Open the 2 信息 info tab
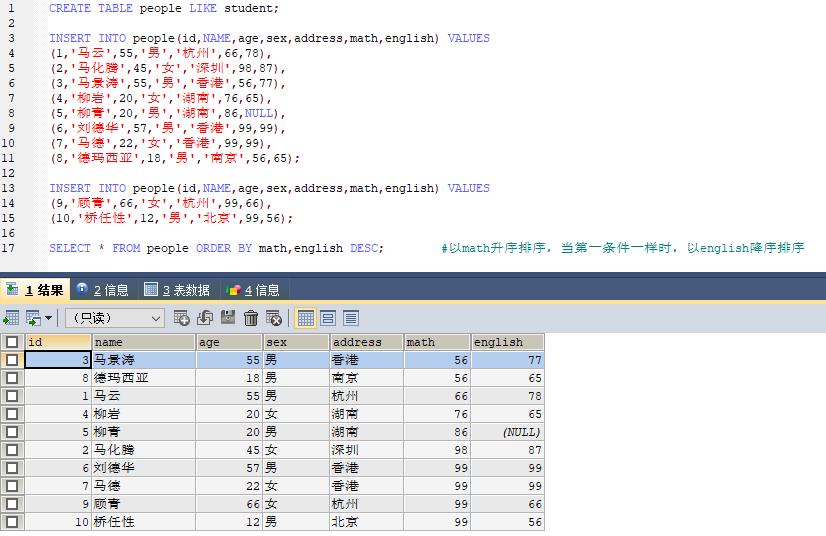Screen dimensions: 826x536 [103, 289]
